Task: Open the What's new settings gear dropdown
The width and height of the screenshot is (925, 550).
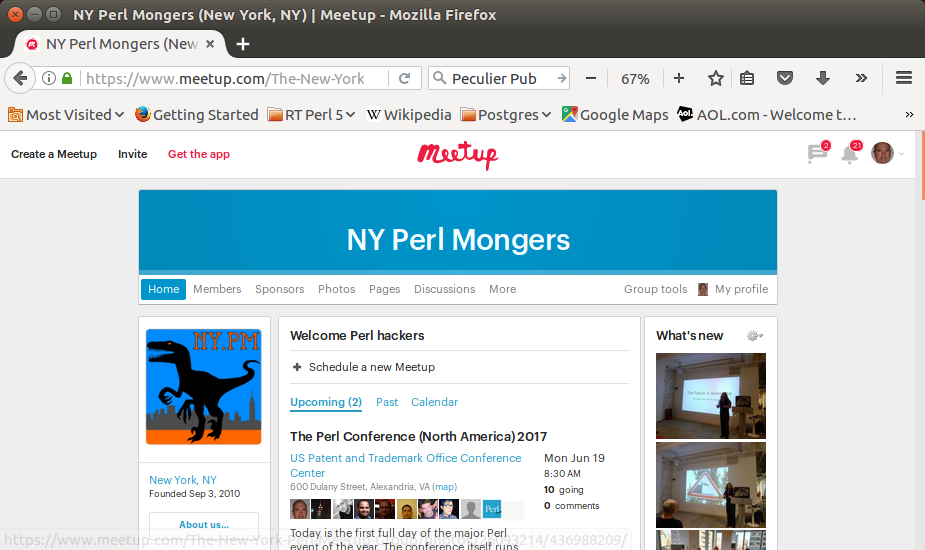Action: pos(755,336)
